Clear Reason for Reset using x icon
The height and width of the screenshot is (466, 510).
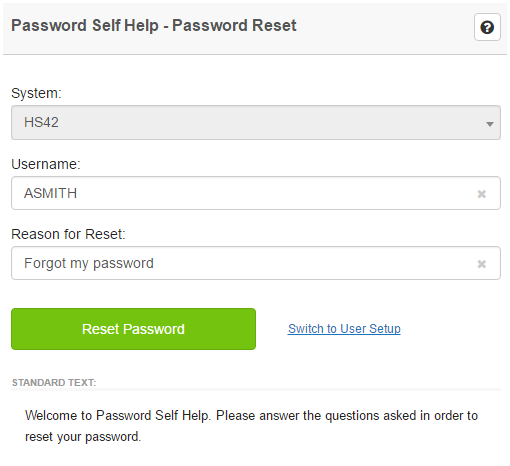[481, 264]
